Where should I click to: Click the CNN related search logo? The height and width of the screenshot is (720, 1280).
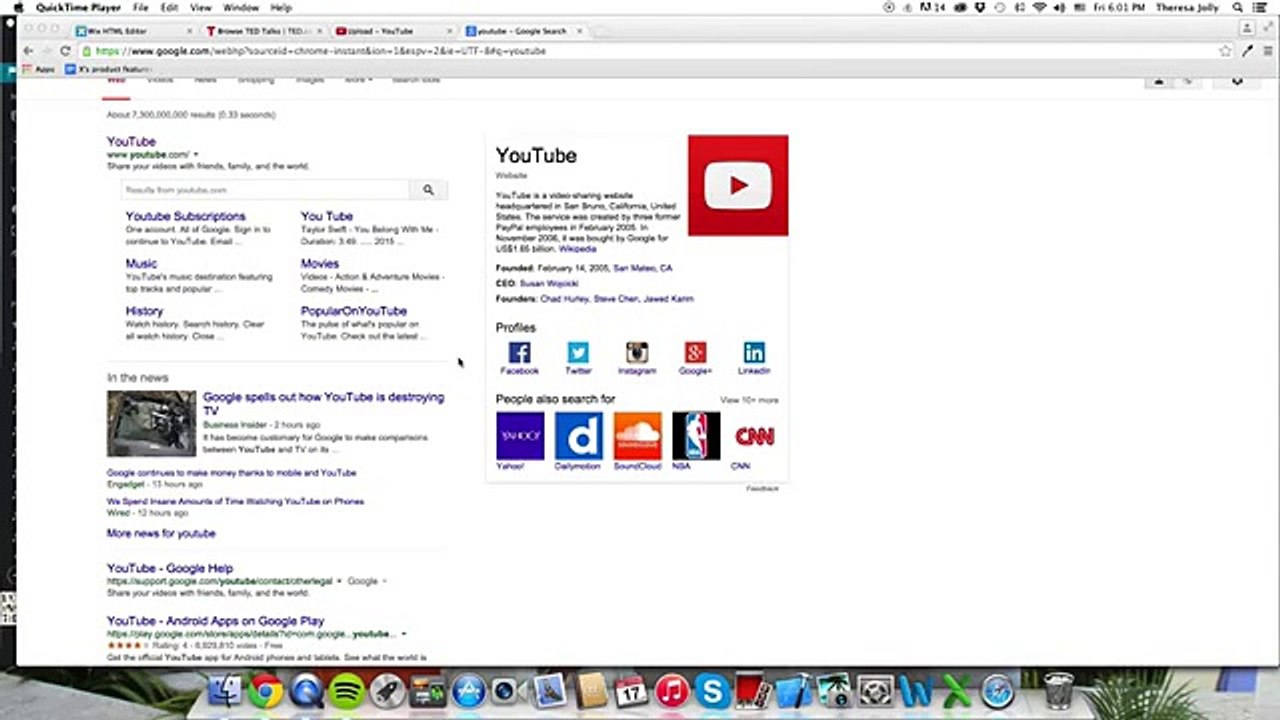pyautogui.click(x=754, y=436)
